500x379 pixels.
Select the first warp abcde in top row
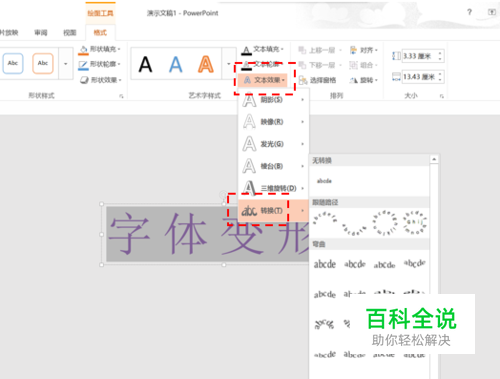[x=324, y=264]
